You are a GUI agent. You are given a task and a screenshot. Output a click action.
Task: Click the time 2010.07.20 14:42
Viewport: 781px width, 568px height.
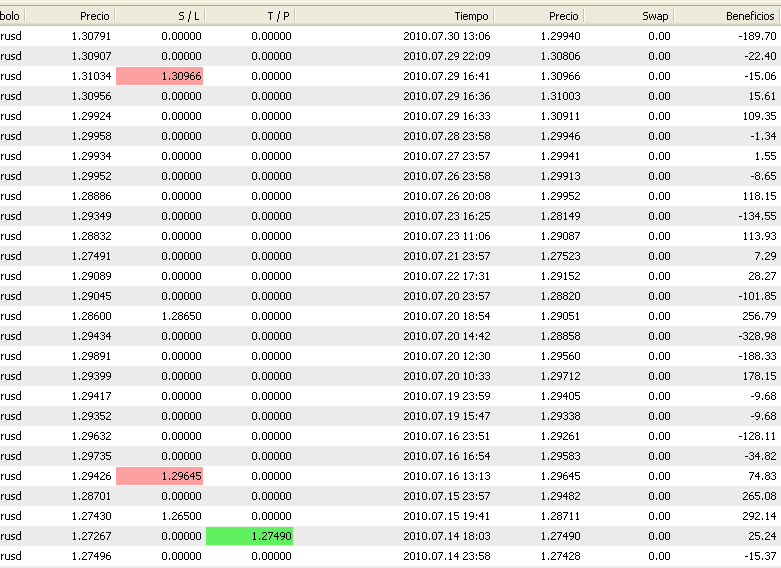pyautogui.click(x=447, y=336)
